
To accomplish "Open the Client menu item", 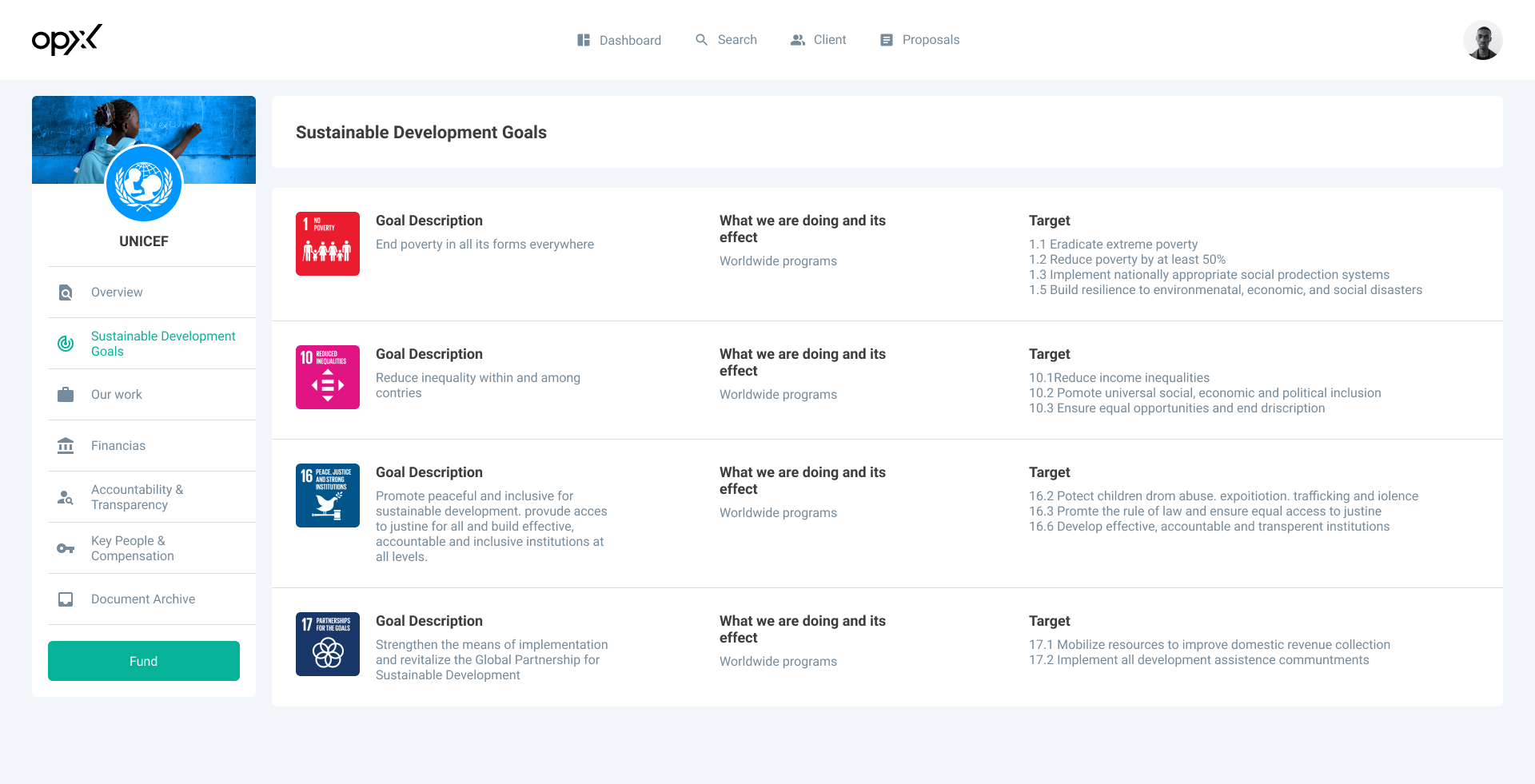I will point(818,40).
